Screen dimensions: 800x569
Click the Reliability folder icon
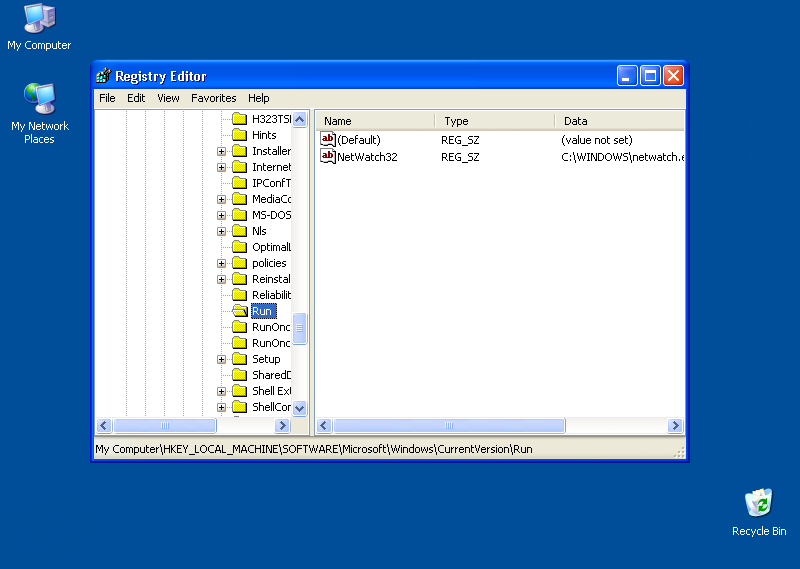coord(239,295)
